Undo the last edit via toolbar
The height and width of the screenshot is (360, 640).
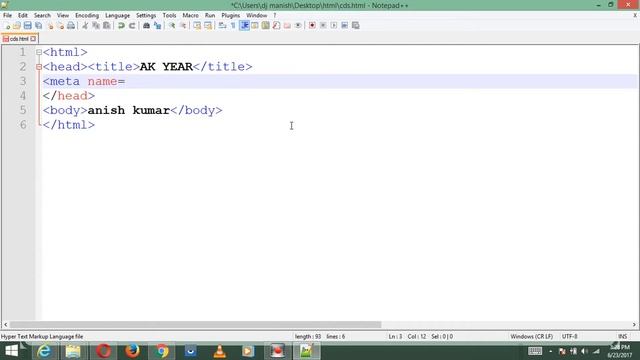coord(121,25)
